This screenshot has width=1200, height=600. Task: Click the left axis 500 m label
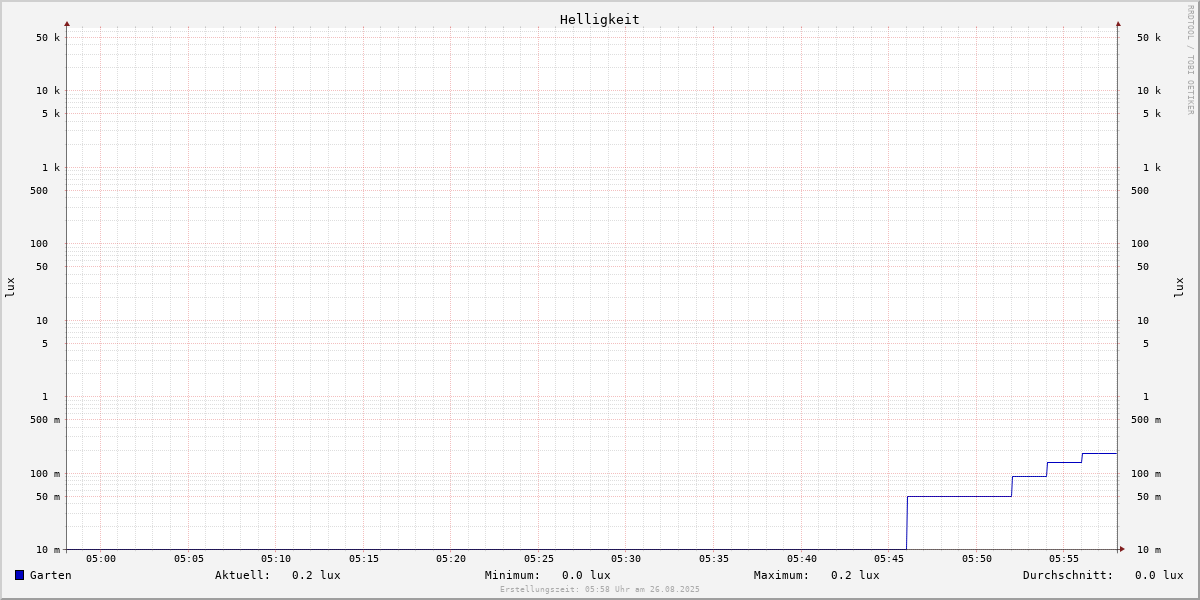pyautogui.click(x=45, y=420)
